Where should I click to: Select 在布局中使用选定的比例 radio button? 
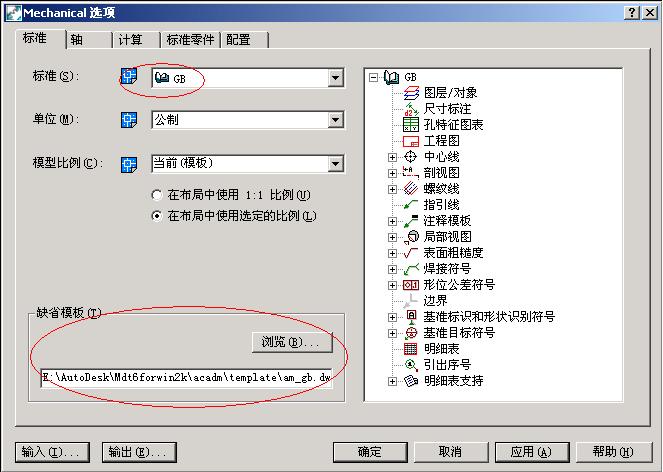click(x=157, y=216)
